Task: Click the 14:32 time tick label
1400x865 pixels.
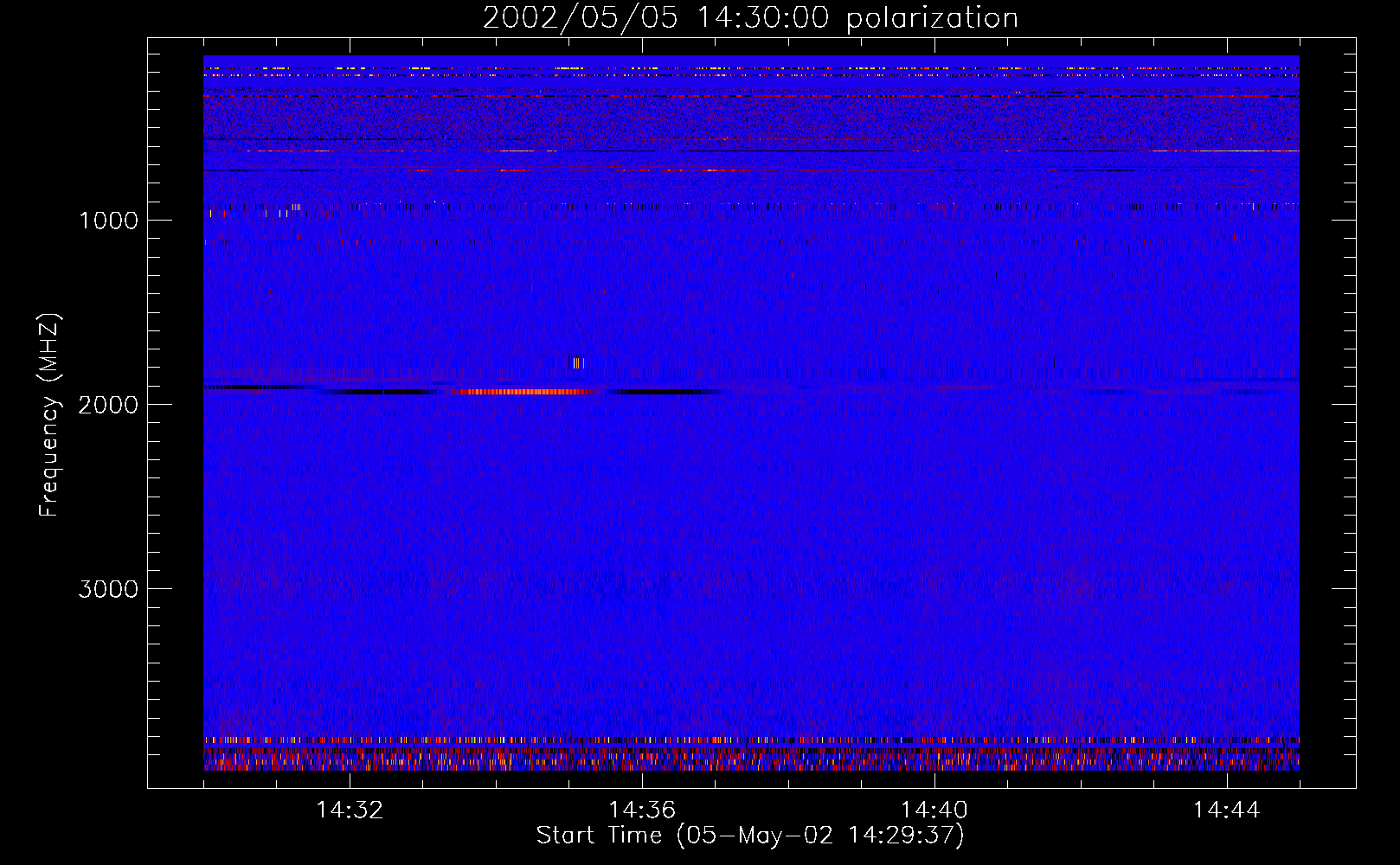Action: (350, 811)
